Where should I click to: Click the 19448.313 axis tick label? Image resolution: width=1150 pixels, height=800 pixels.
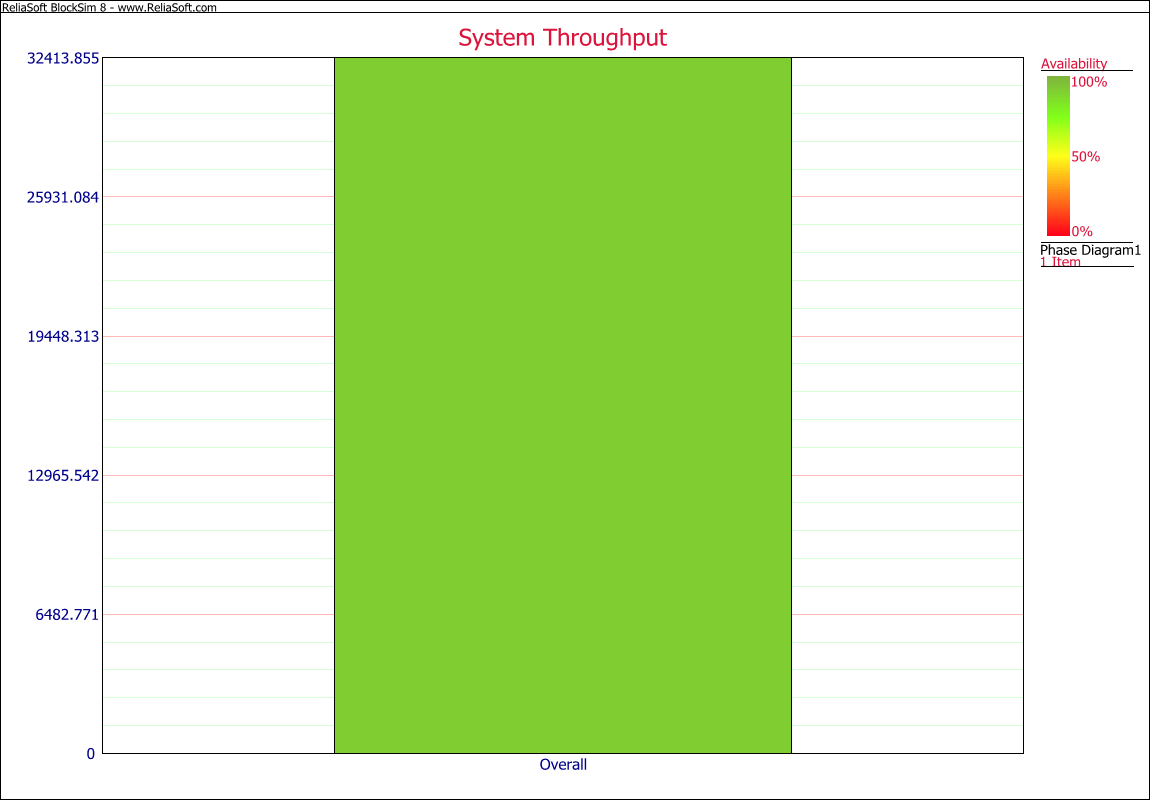63,337
